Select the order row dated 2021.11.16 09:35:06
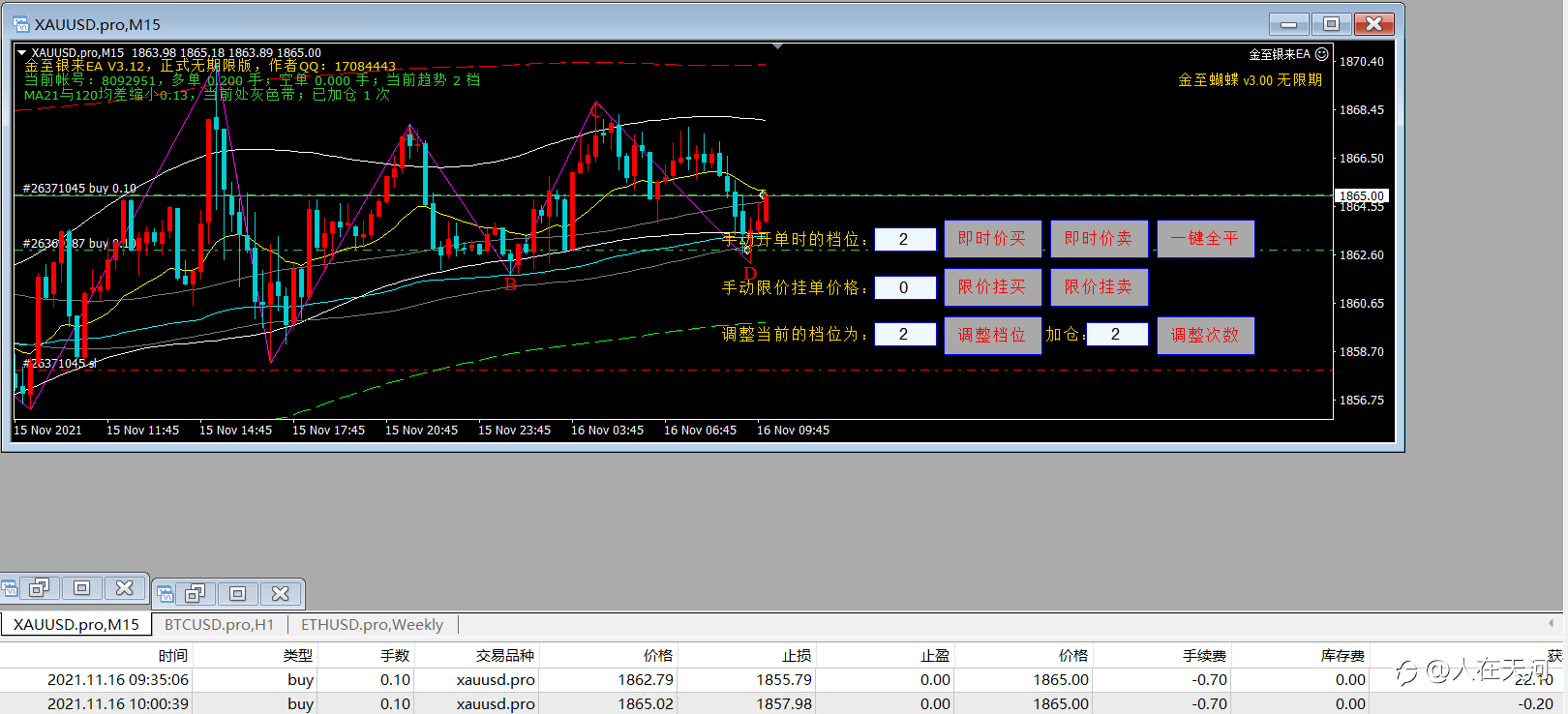Screen dimensions: 1568x714 [783, 680]
